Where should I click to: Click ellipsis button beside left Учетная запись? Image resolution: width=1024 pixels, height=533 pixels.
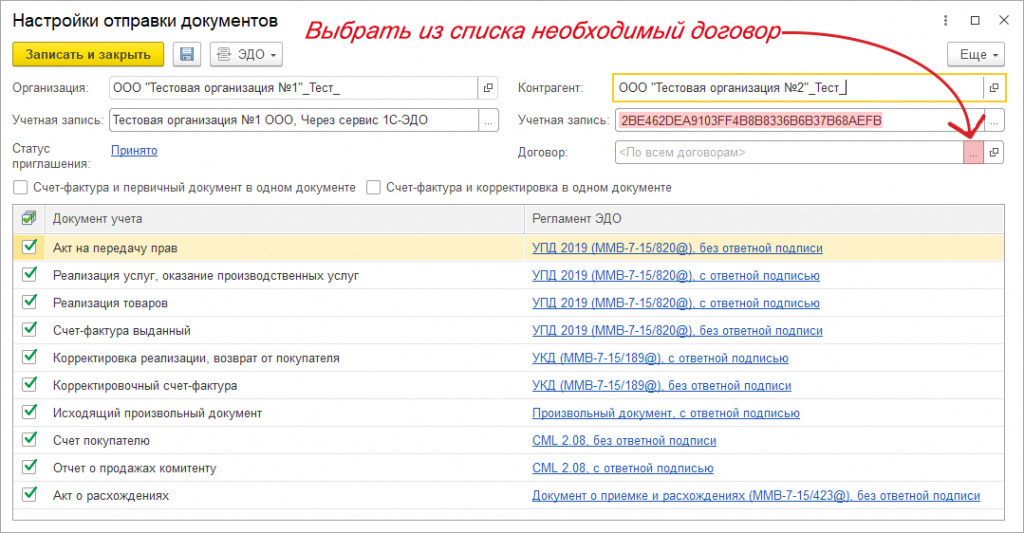click(x=488, y=121)
